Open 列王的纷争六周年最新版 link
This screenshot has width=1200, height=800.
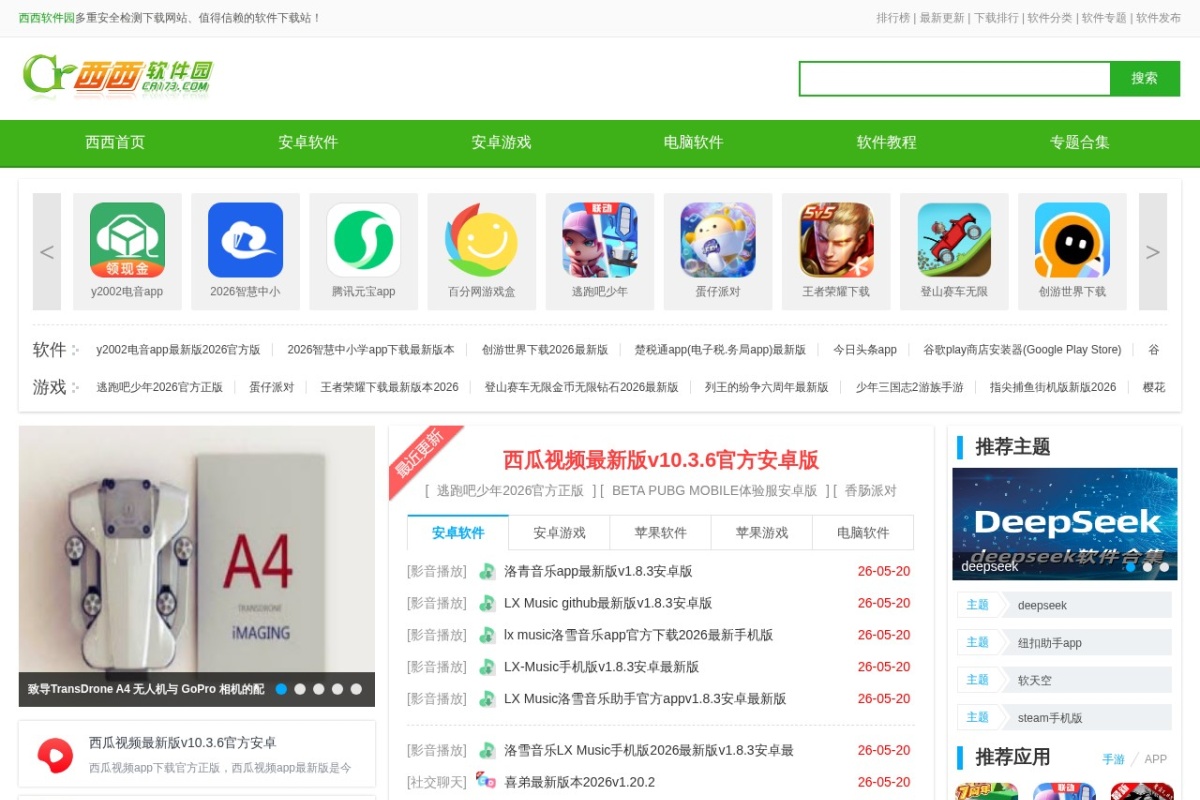[x=766, y=387]
